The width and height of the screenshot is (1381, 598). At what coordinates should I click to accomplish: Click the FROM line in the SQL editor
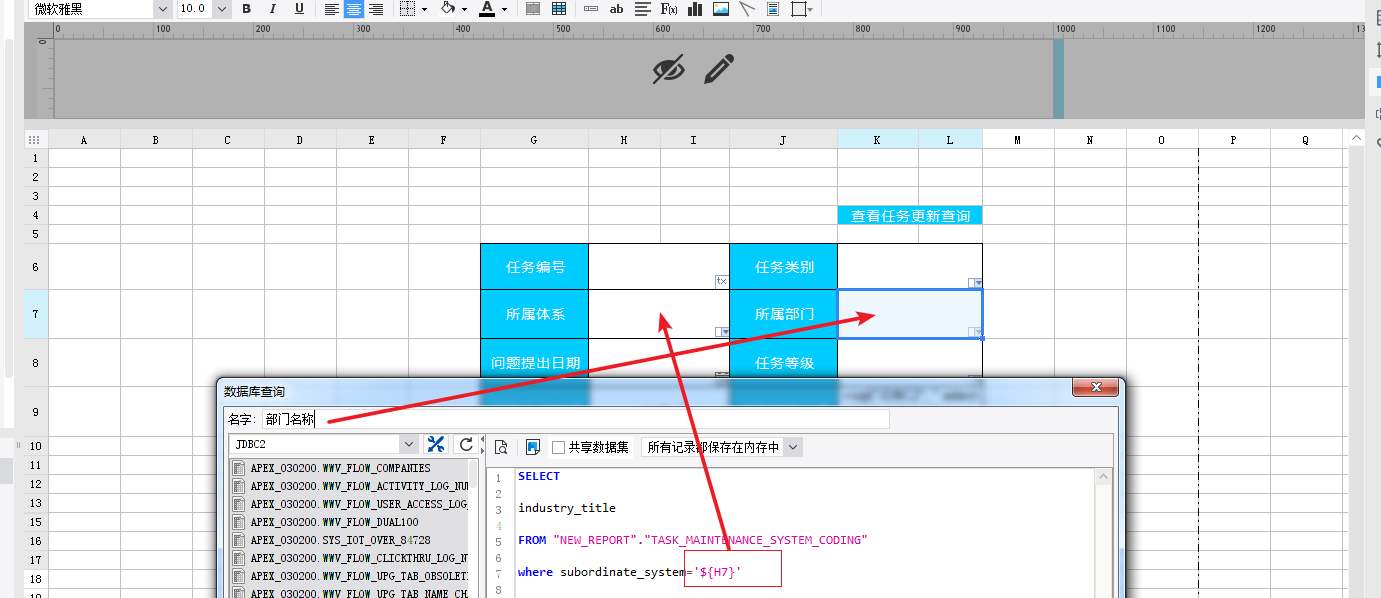[x=692, y=540]
